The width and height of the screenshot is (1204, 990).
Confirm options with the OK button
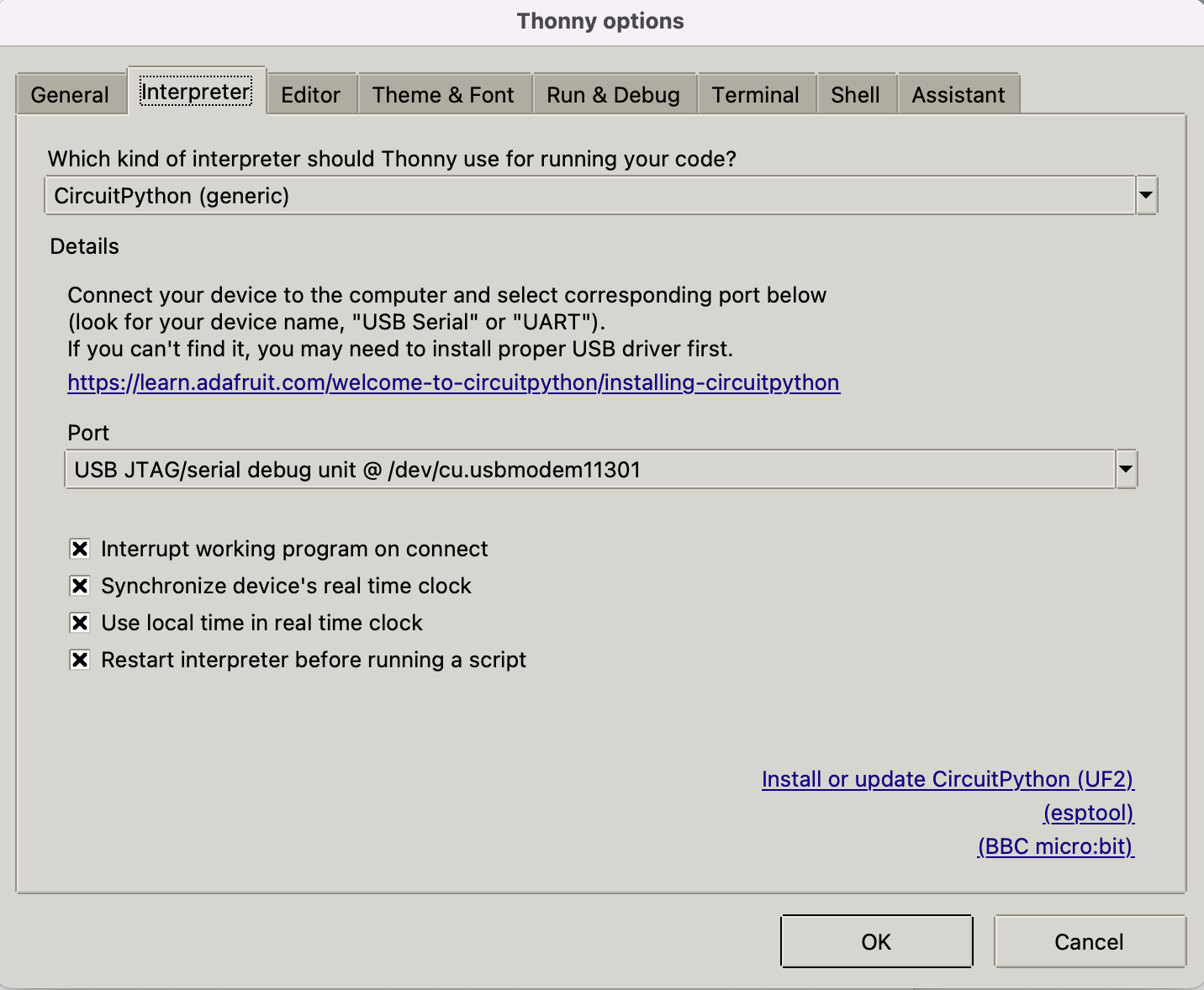pos(877,942)
